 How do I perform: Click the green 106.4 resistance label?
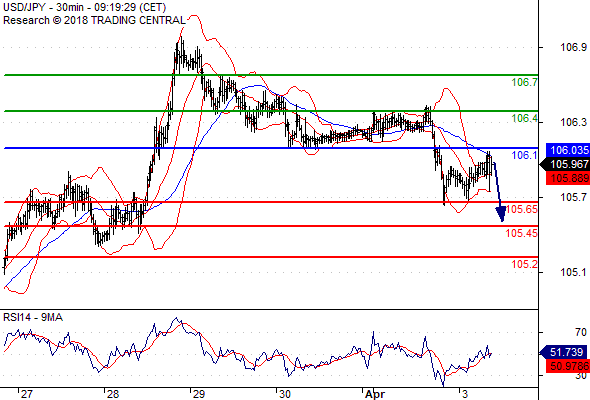tap(525, 119)
